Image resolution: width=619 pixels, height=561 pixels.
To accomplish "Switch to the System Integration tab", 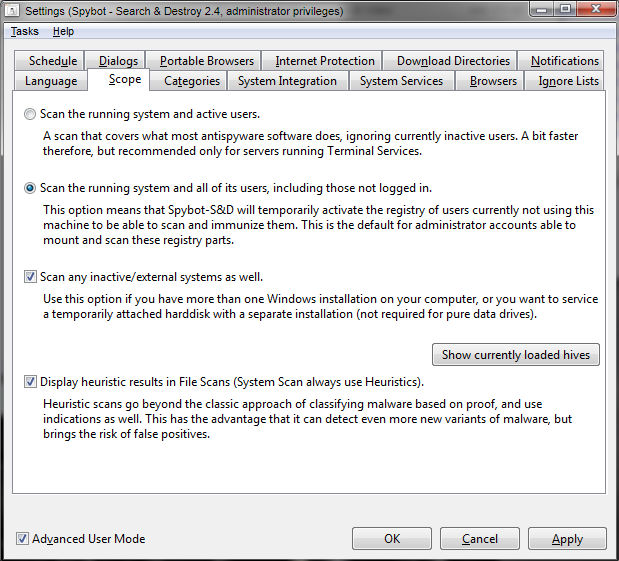I will tap(288, 81).
